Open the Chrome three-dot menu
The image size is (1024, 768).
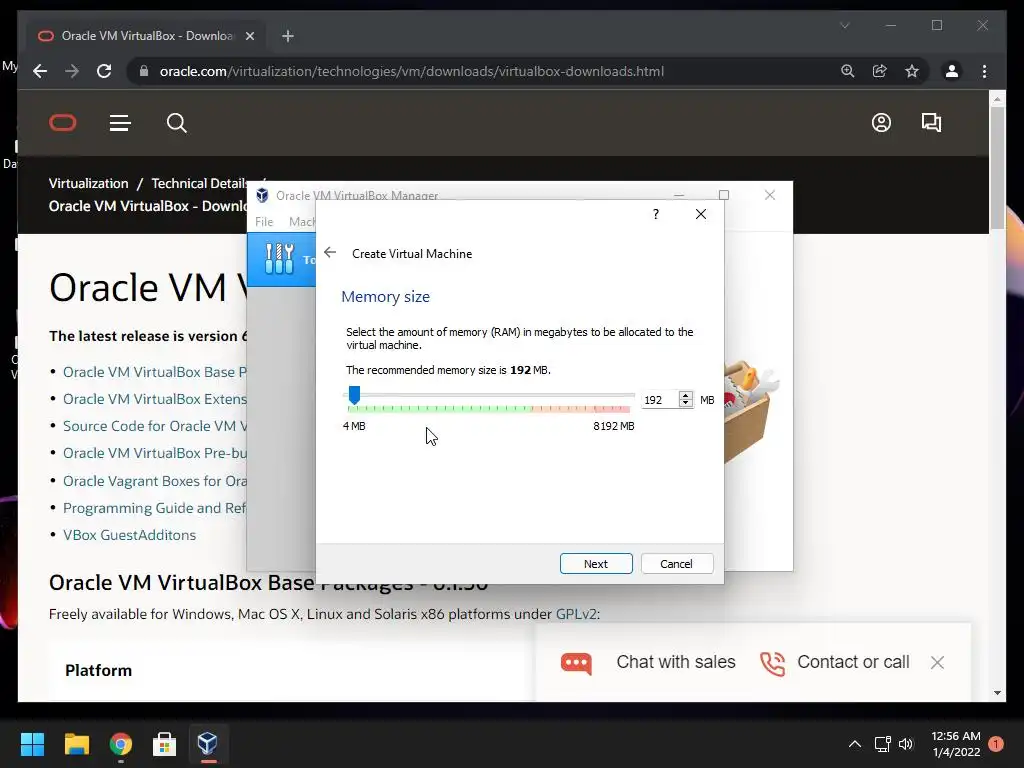click(984, 71)
